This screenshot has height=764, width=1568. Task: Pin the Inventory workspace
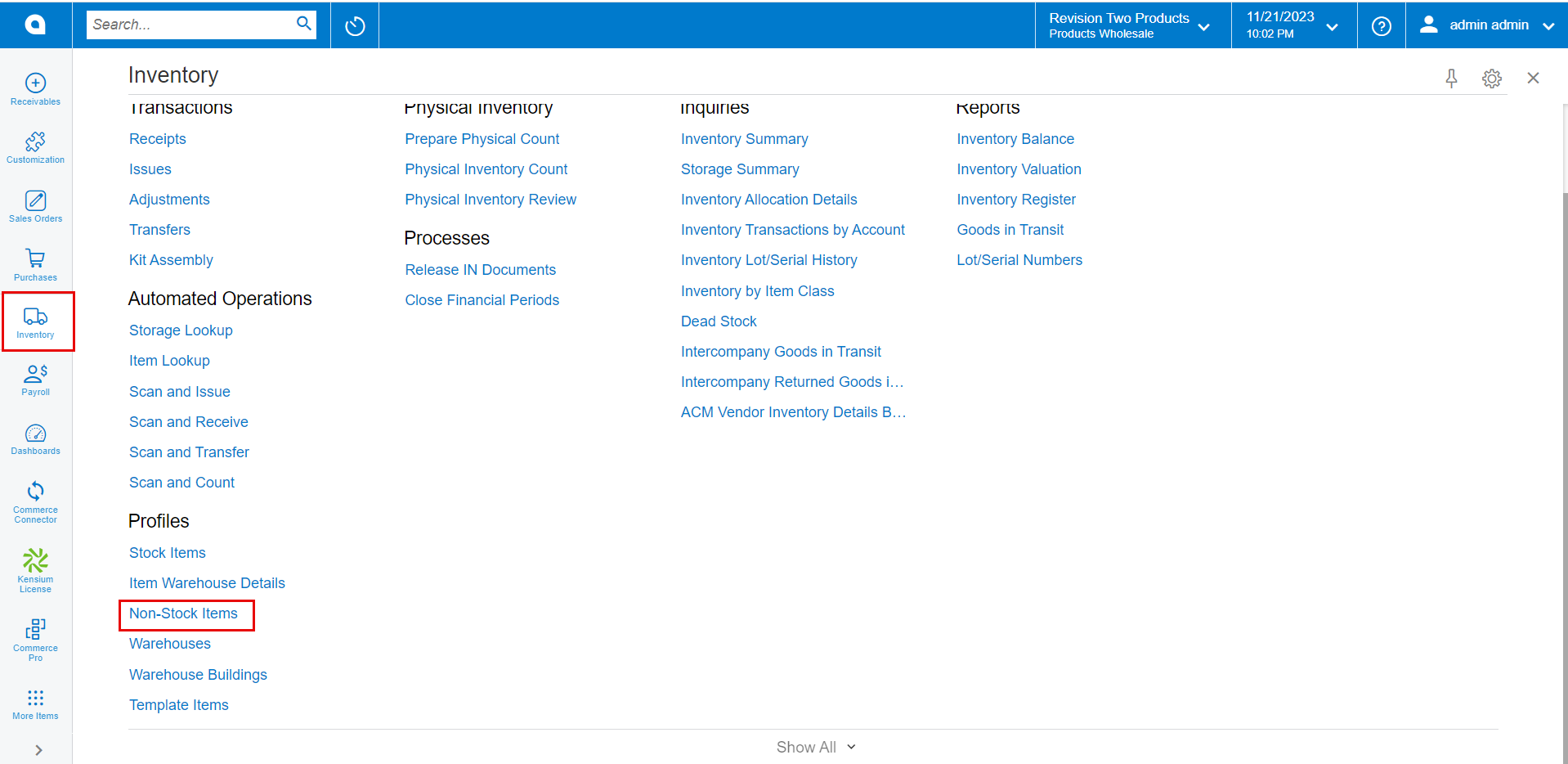(x=1451, y=78)
